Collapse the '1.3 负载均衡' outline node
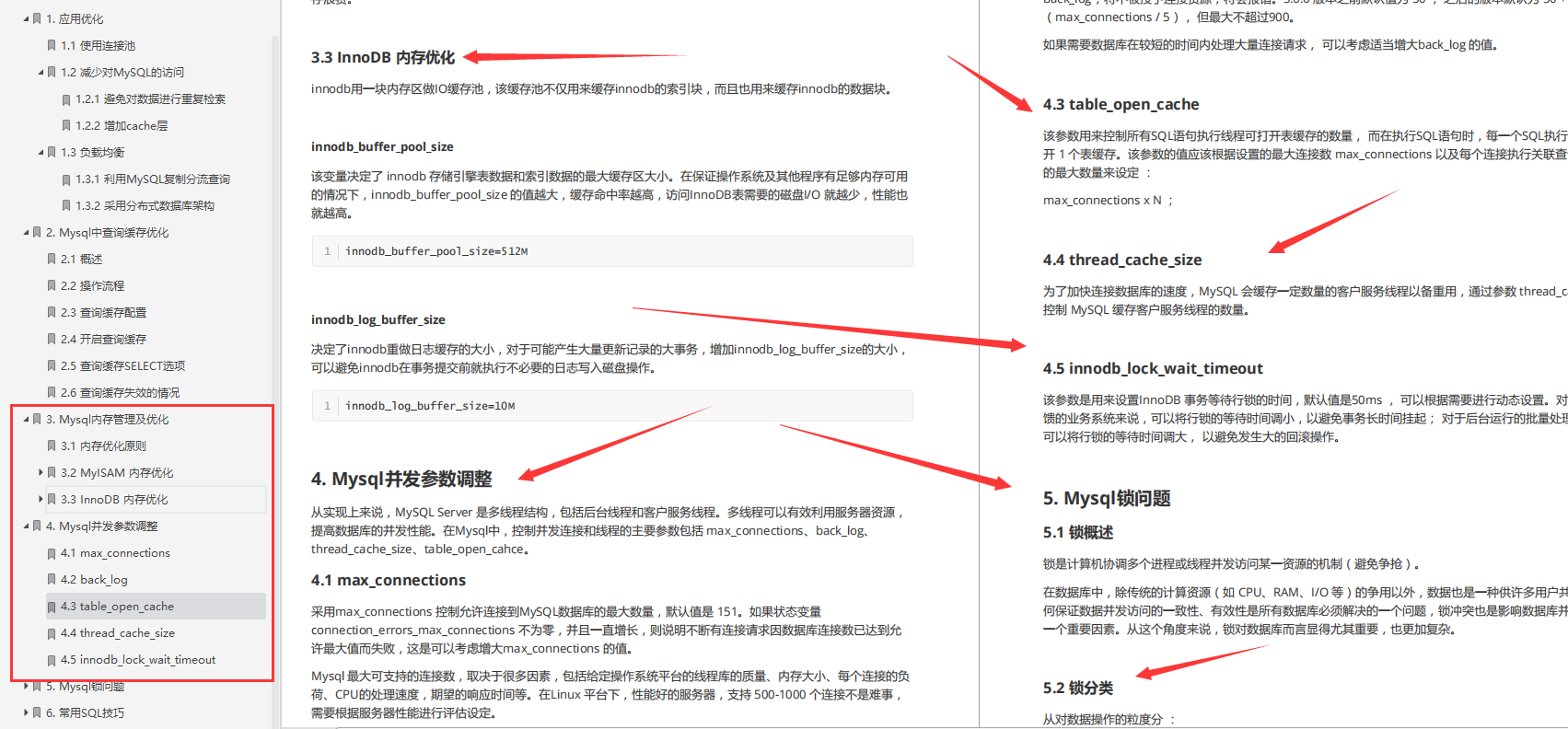 point(41,152)
